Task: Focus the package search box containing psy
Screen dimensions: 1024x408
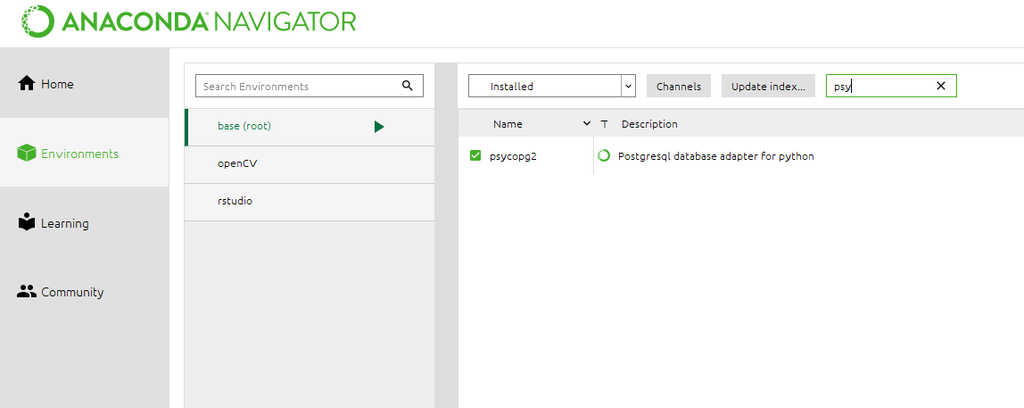Action: point(891,86)
